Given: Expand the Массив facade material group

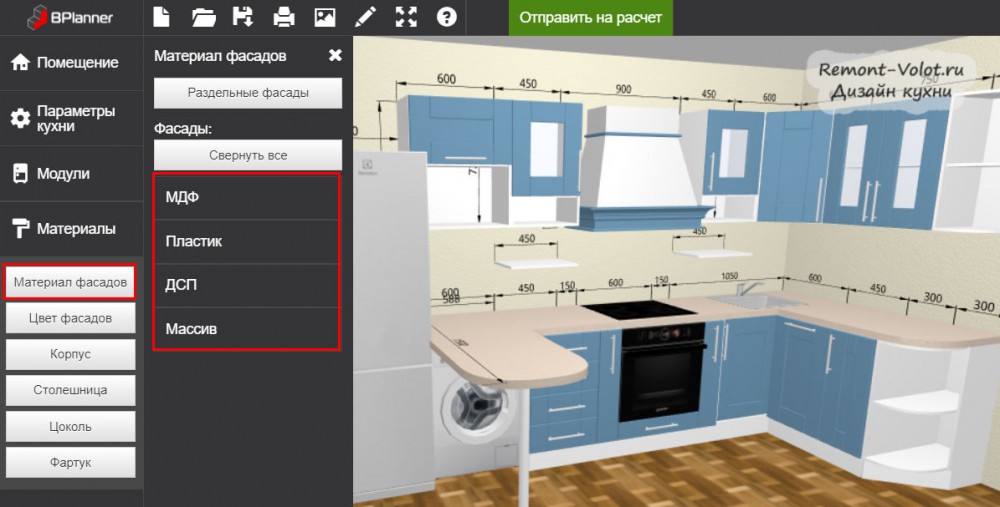Looking at the screenshot, I should pos(247,328).
